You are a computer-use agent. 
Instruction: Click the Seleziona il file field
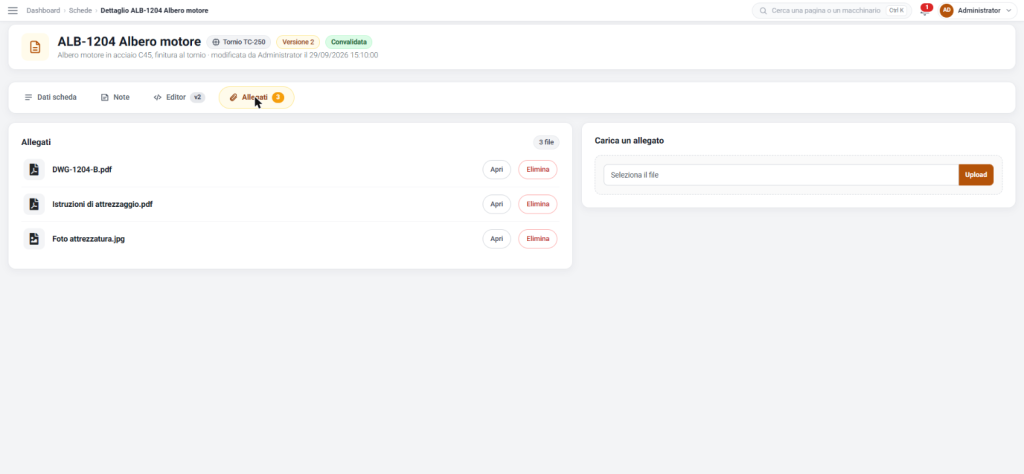[x=780, y=175]
